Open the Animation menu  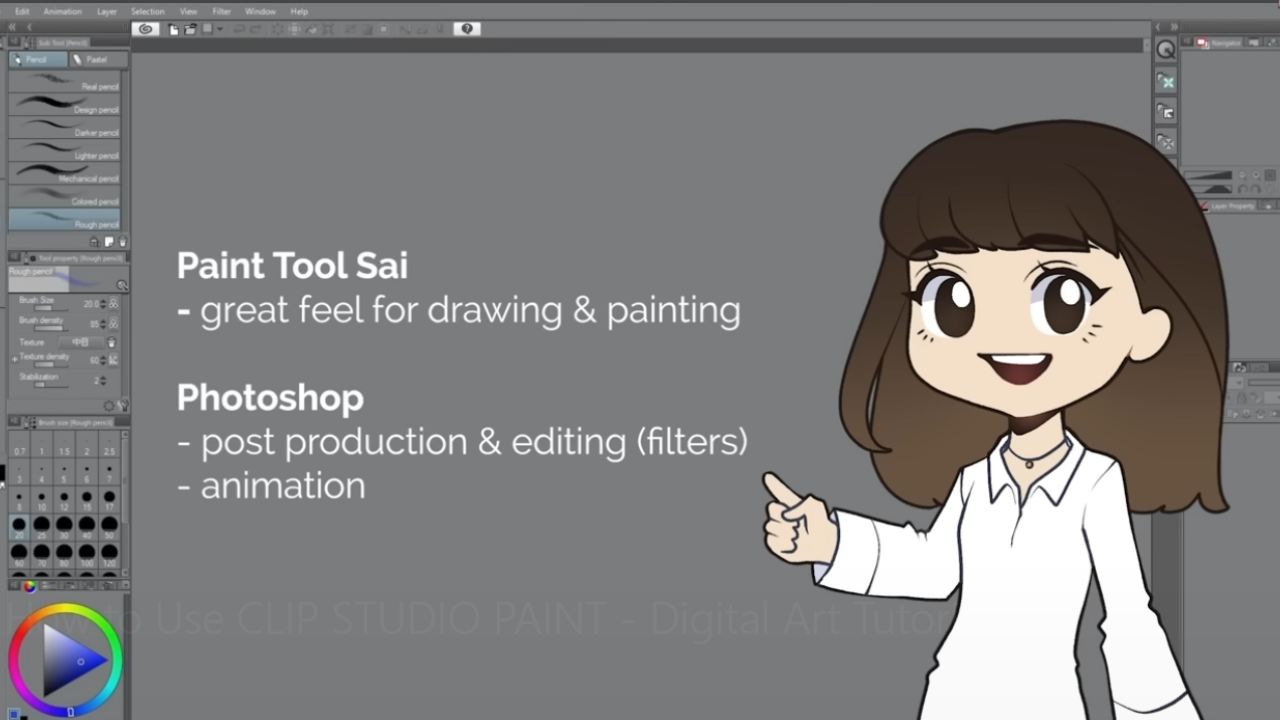click(x=63, y=11)
